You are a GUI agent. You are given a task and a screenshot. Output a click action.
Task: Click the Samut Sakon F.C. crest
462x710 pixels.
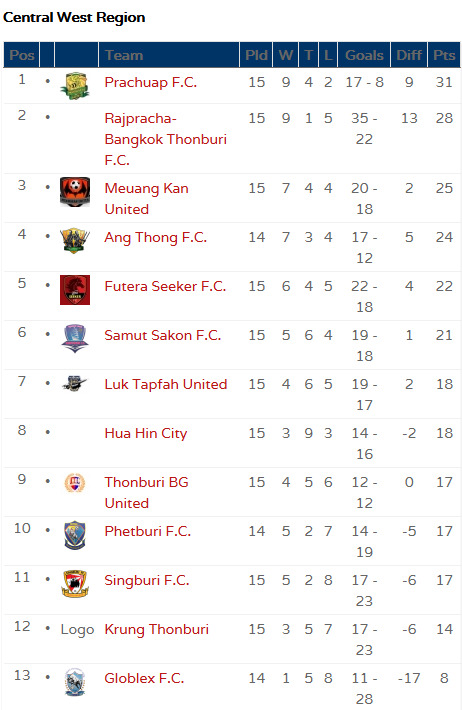pos(75,338)
